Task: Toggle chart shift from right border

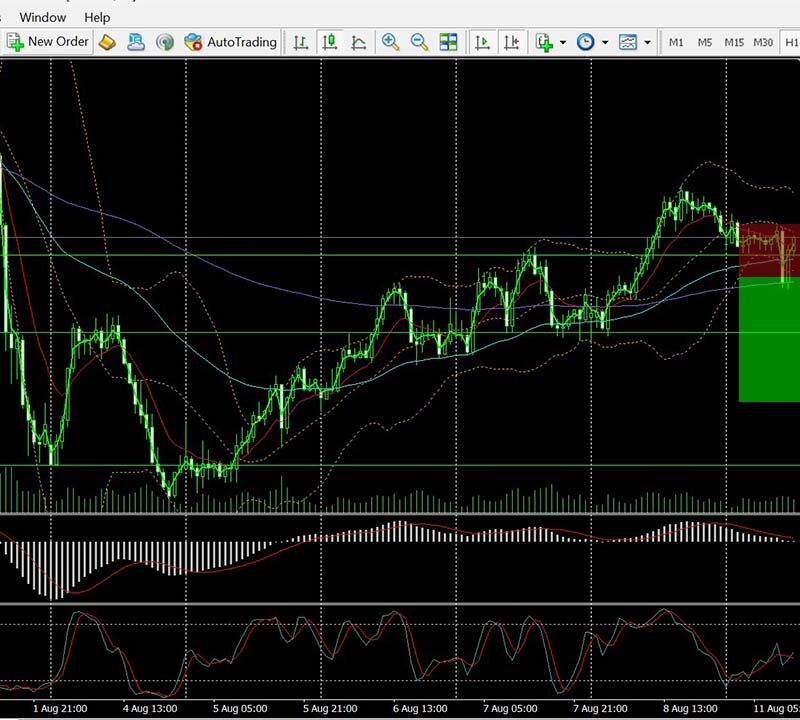Action: tap(511, 42)
